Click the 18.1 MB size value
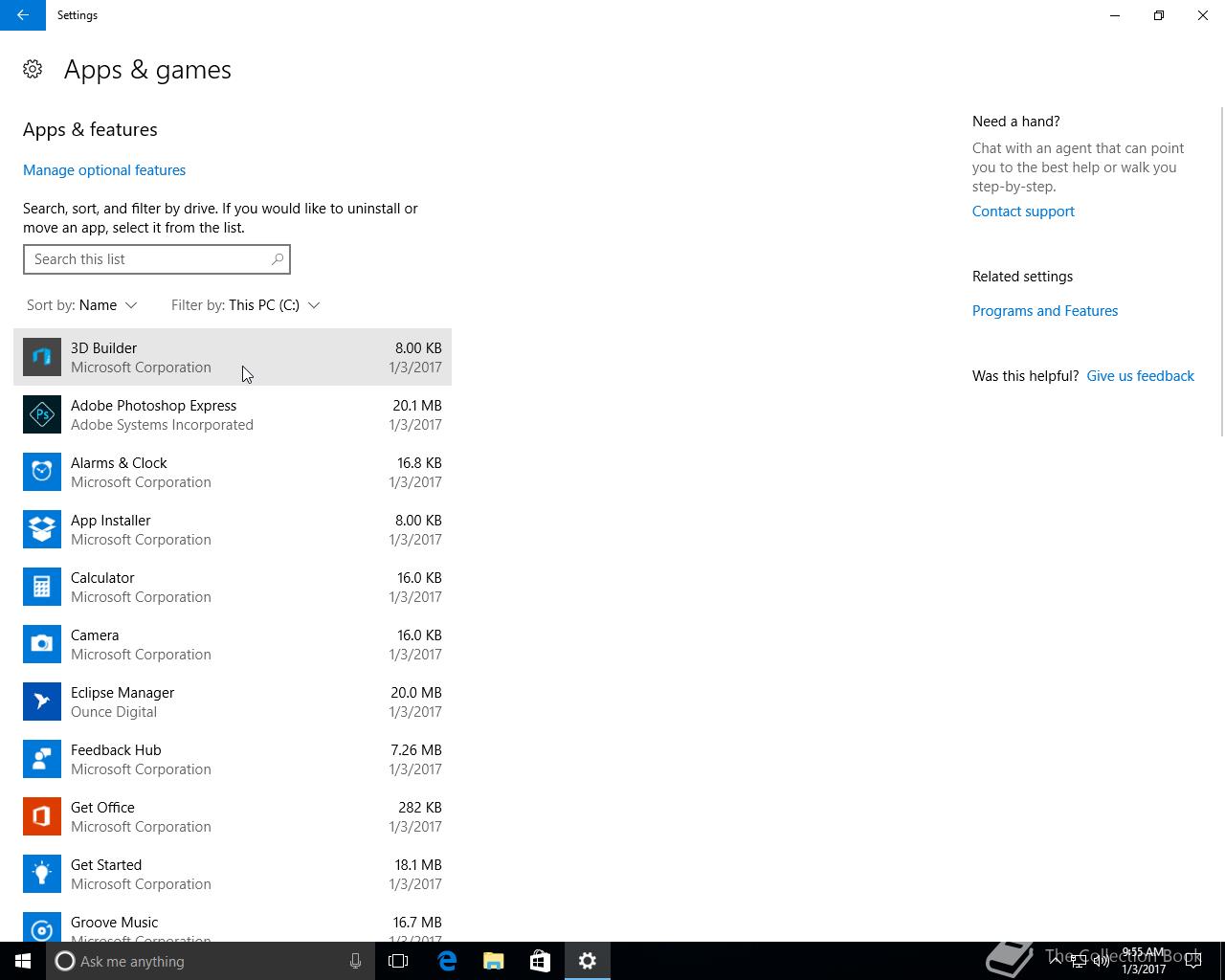The width and height of the screenshot is (1225, 980). click(418, 865)
